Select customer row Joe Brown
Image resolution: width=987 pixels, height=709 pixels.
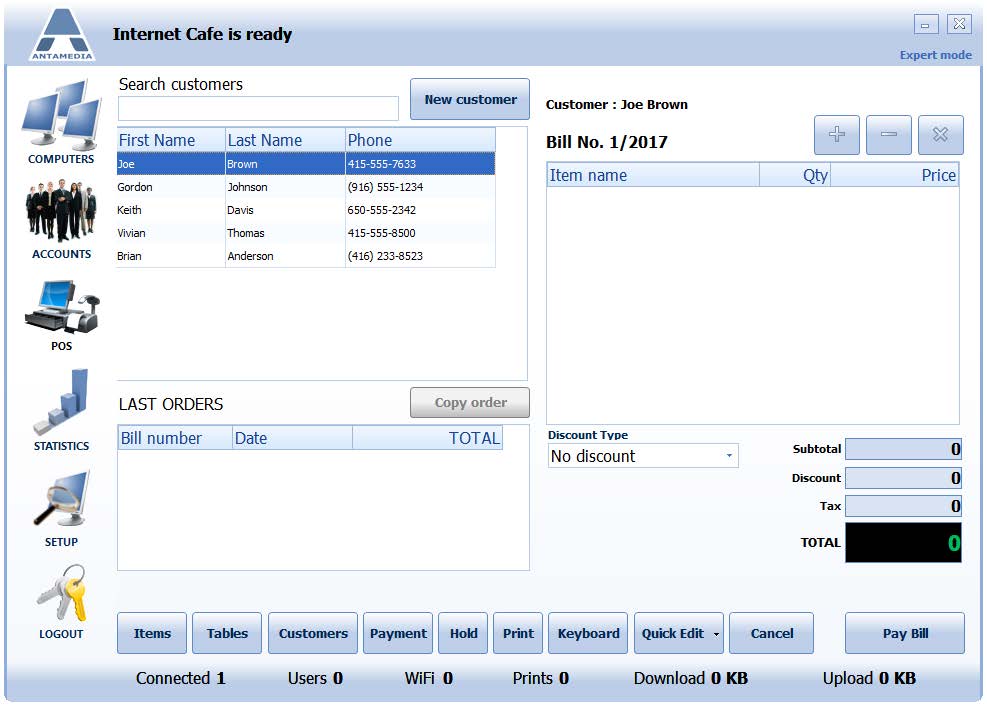pyautogui.click(x=306, y=164)
